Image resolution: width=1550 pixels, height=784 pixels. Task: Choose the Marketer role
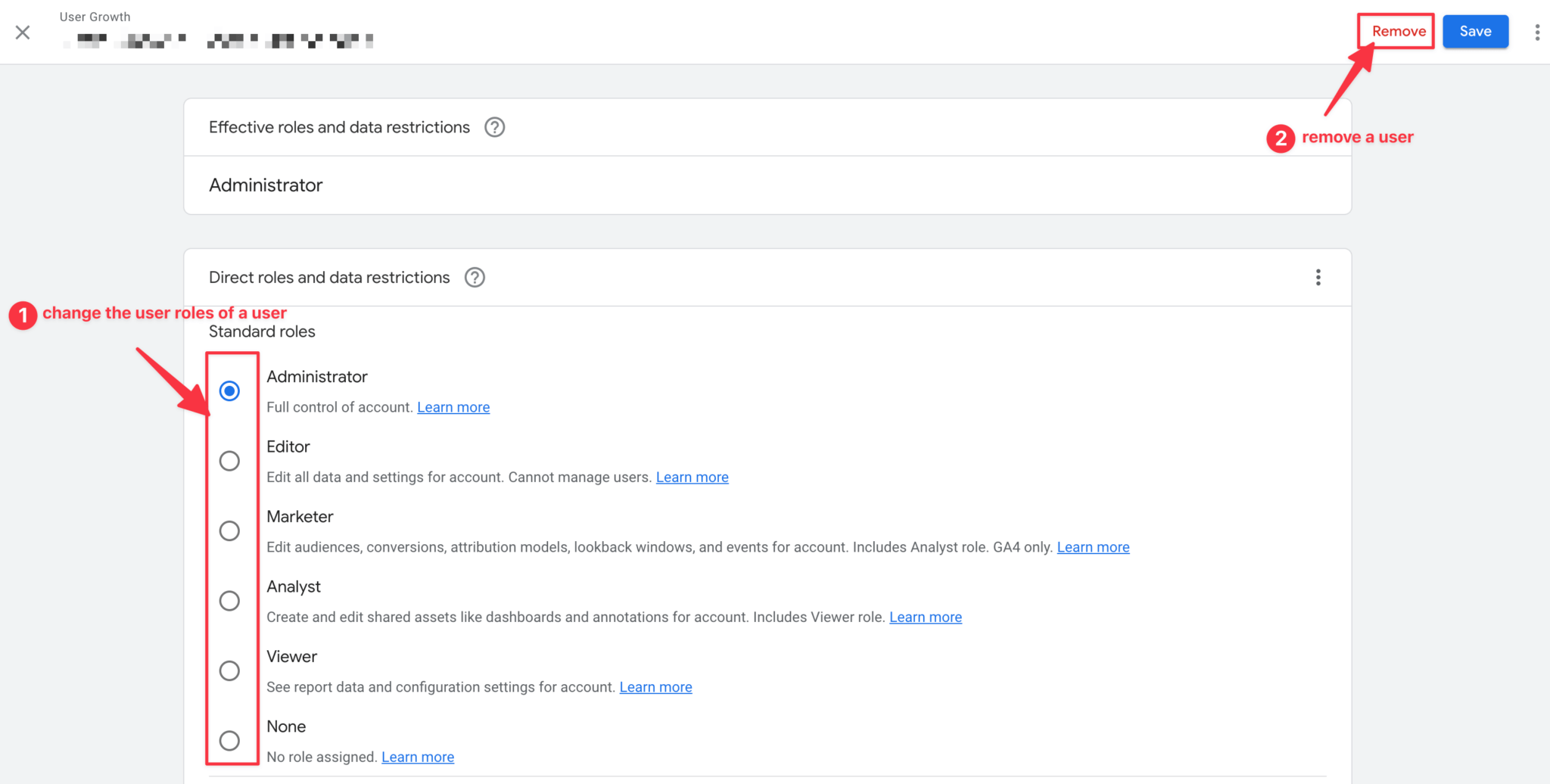pos(230,530)
